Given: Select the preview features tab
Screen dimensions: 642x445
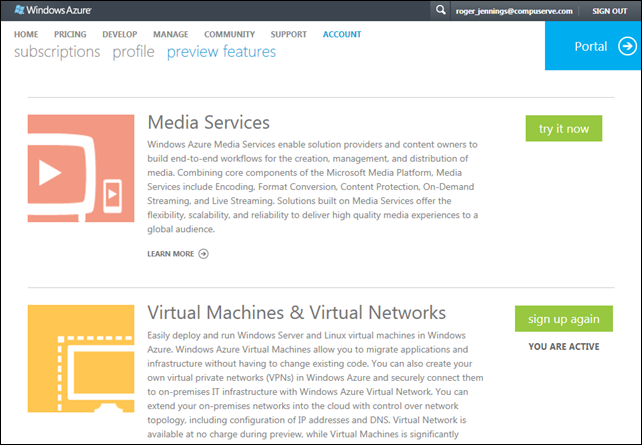Looking at the screenshot, I should coord(221,52).
